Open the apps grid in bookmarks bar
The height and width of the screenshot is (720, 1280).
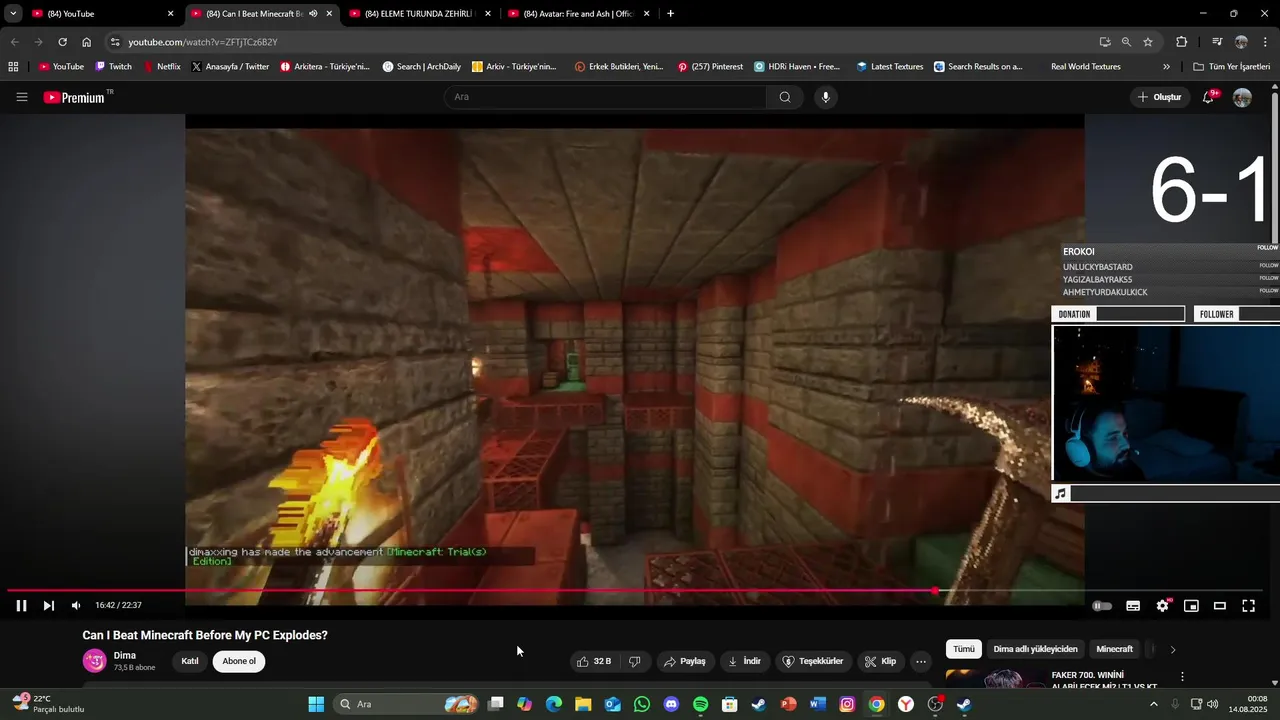[x=13, y=67]
